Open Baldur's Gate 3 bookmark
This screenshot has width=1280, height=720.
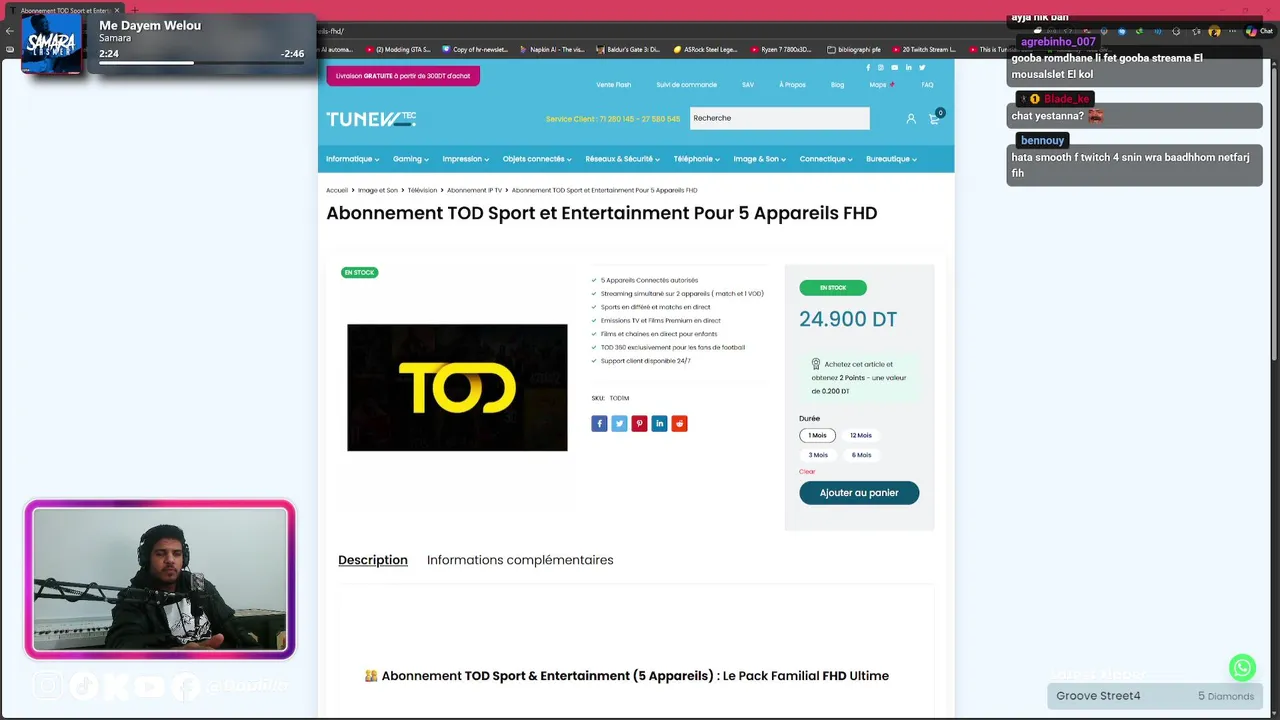click(628, 49)
